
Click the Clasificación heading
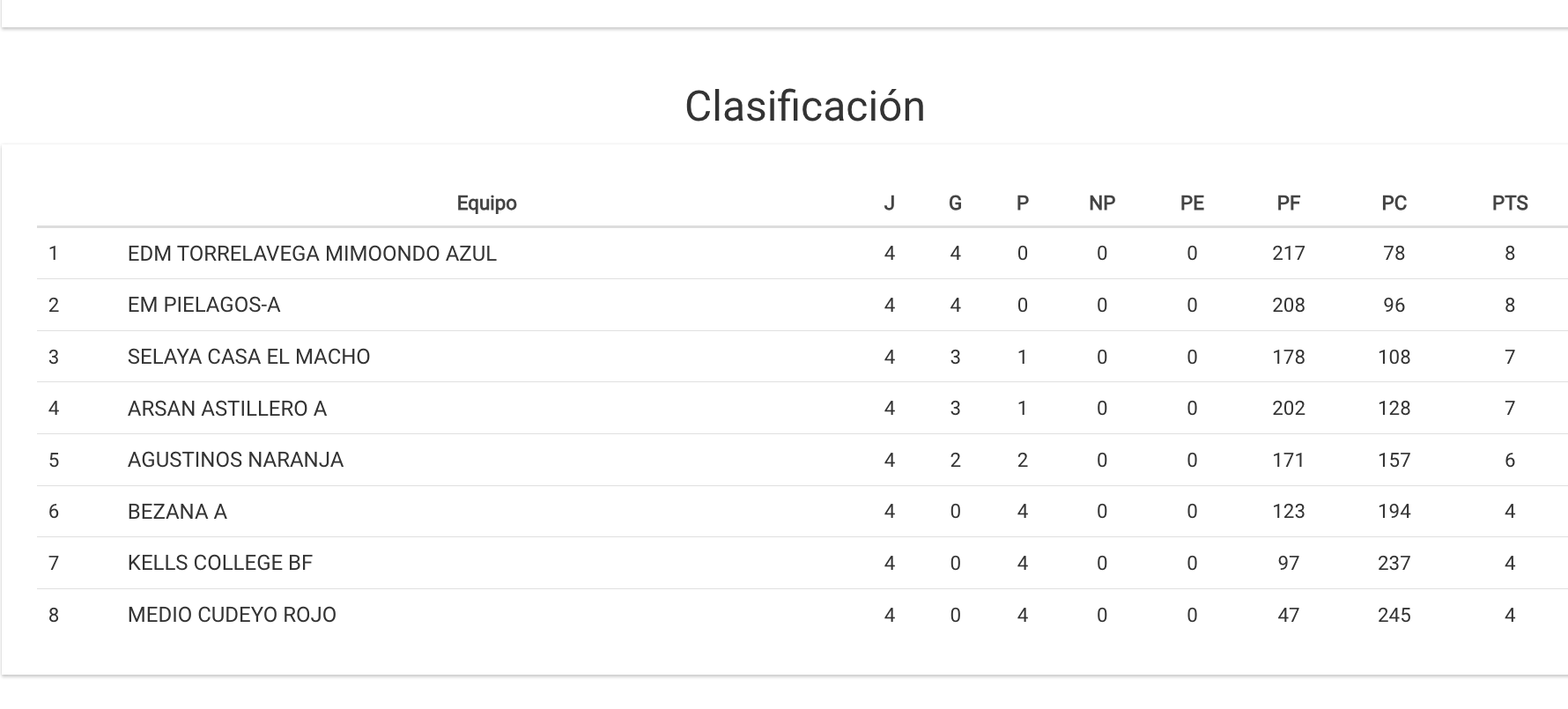tap(804, 107)
